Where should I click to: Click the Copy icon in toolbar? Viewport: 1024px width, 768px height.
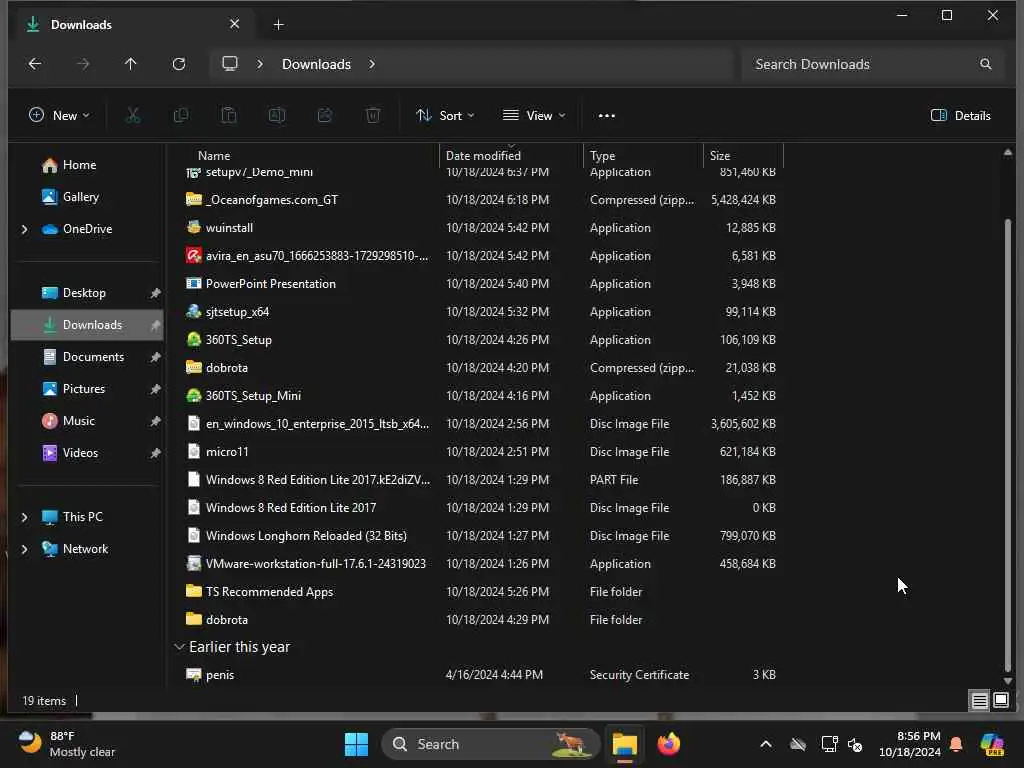[181, 116]
